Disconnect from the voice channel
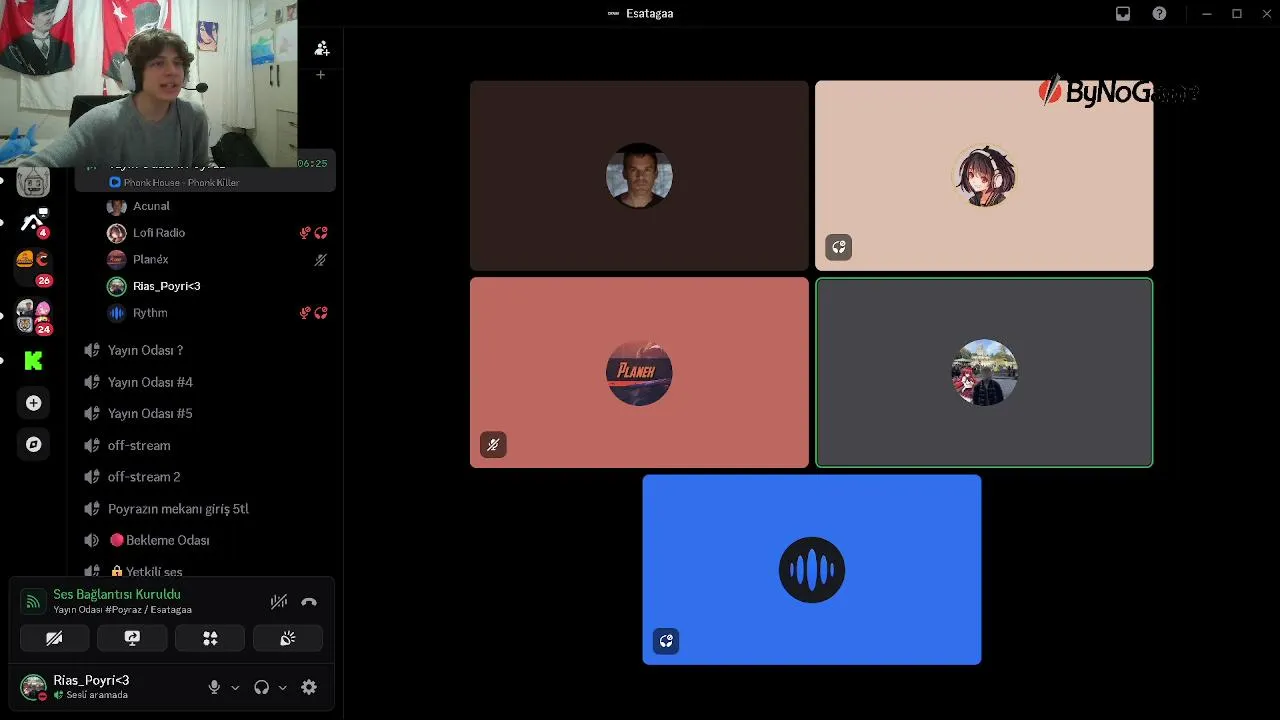Screen dimensions: 1280x720 coord(309,601)
